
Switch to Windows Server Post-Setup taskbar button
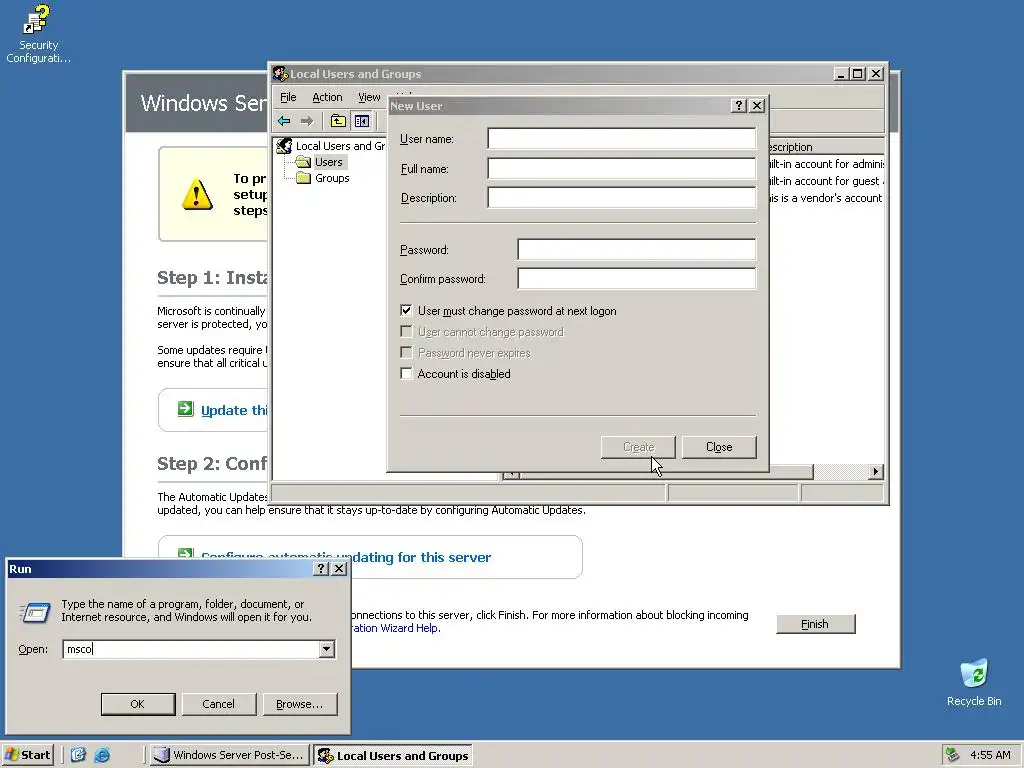pos(229,755)
